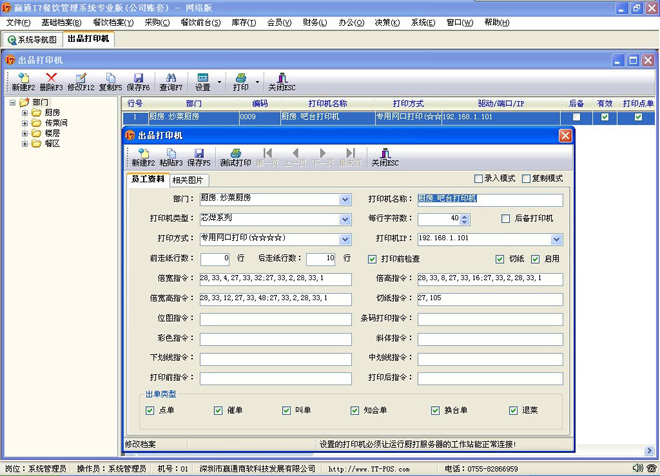The height and width of the screenshot is (476, 660).
Task: Switch to the 相关图片 tab
Action: coord(190,180)
